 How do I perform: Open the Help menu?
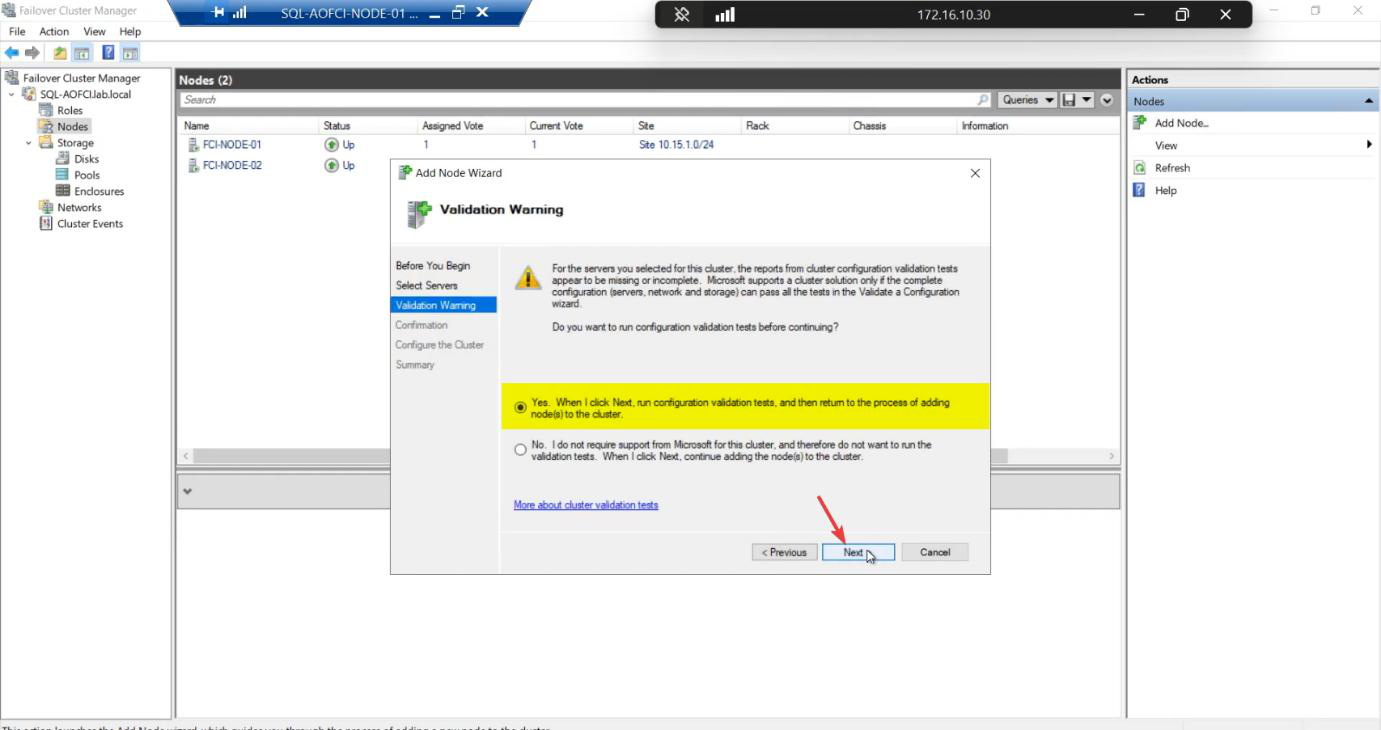pyautogui.click(x=130, y=32)
